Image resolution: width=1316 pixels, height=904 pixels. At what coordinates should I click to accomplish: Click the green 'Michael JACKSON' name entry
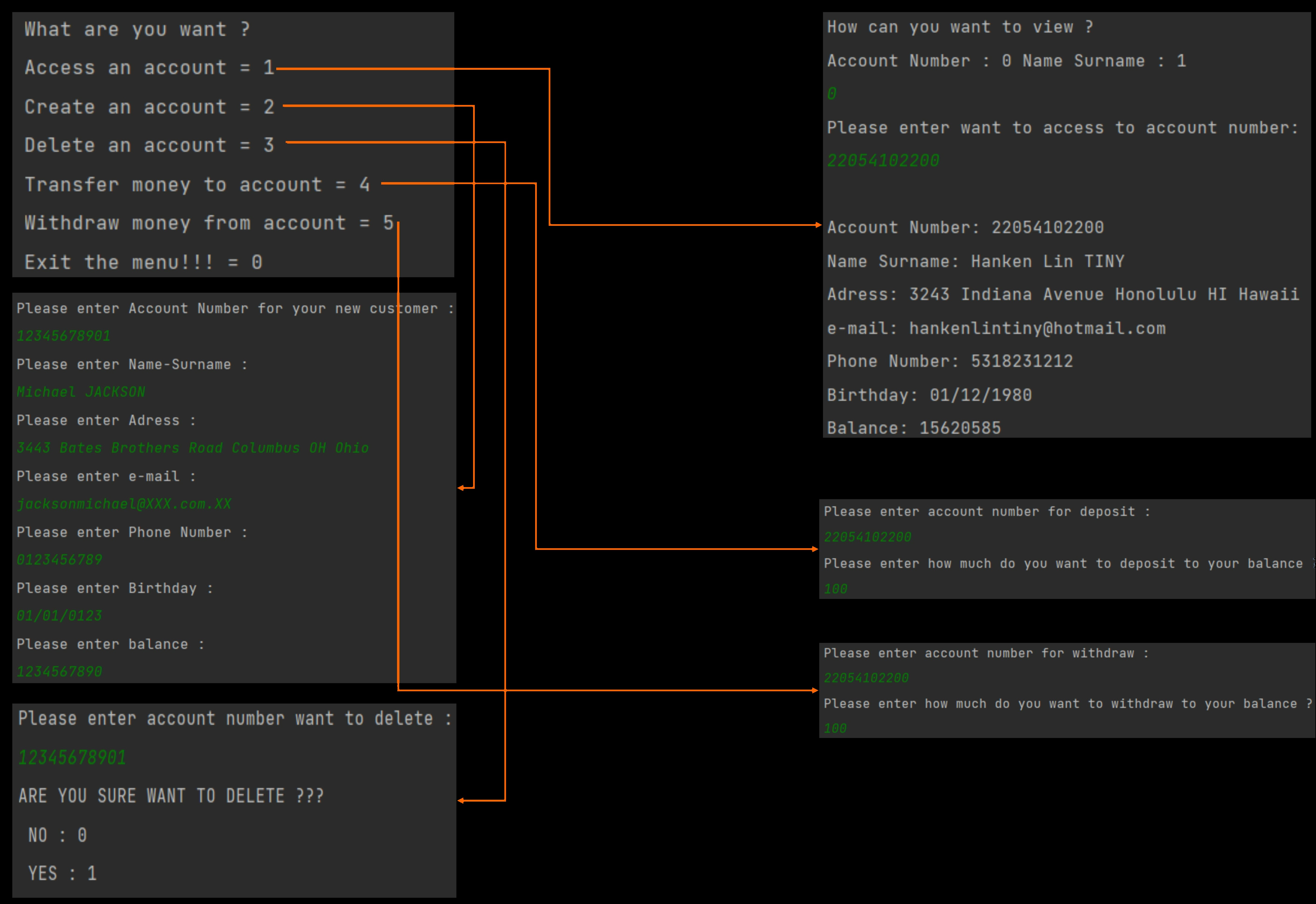click(x=80, y=392)
